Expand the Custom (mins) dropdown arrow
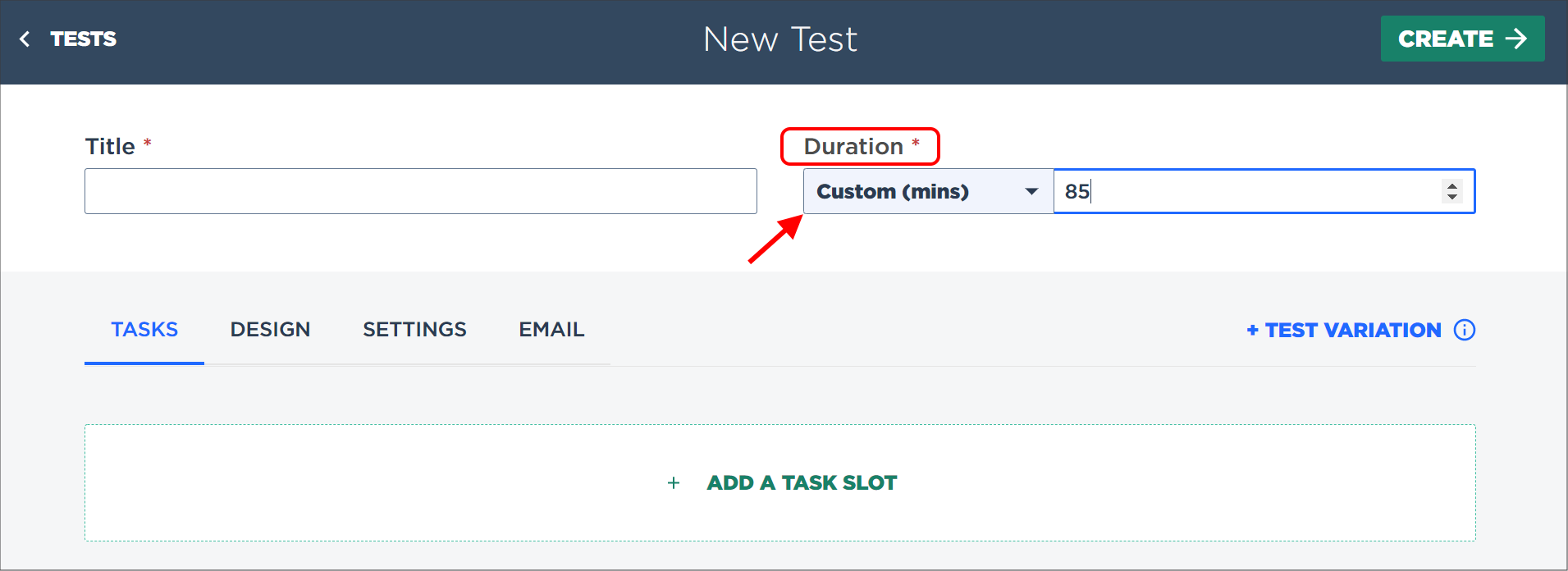This screenshot has width=1568, height=571. point(1032,191)
